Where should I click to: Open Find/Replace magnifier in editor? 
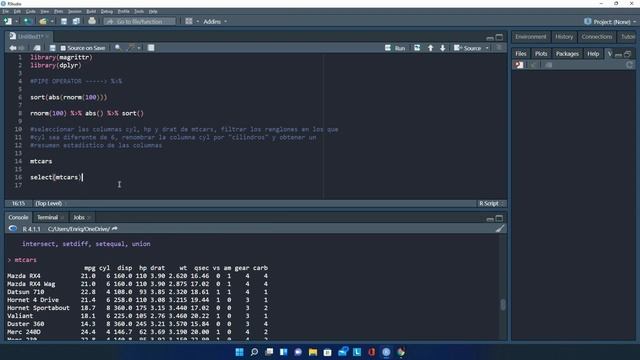click(118, 48)
